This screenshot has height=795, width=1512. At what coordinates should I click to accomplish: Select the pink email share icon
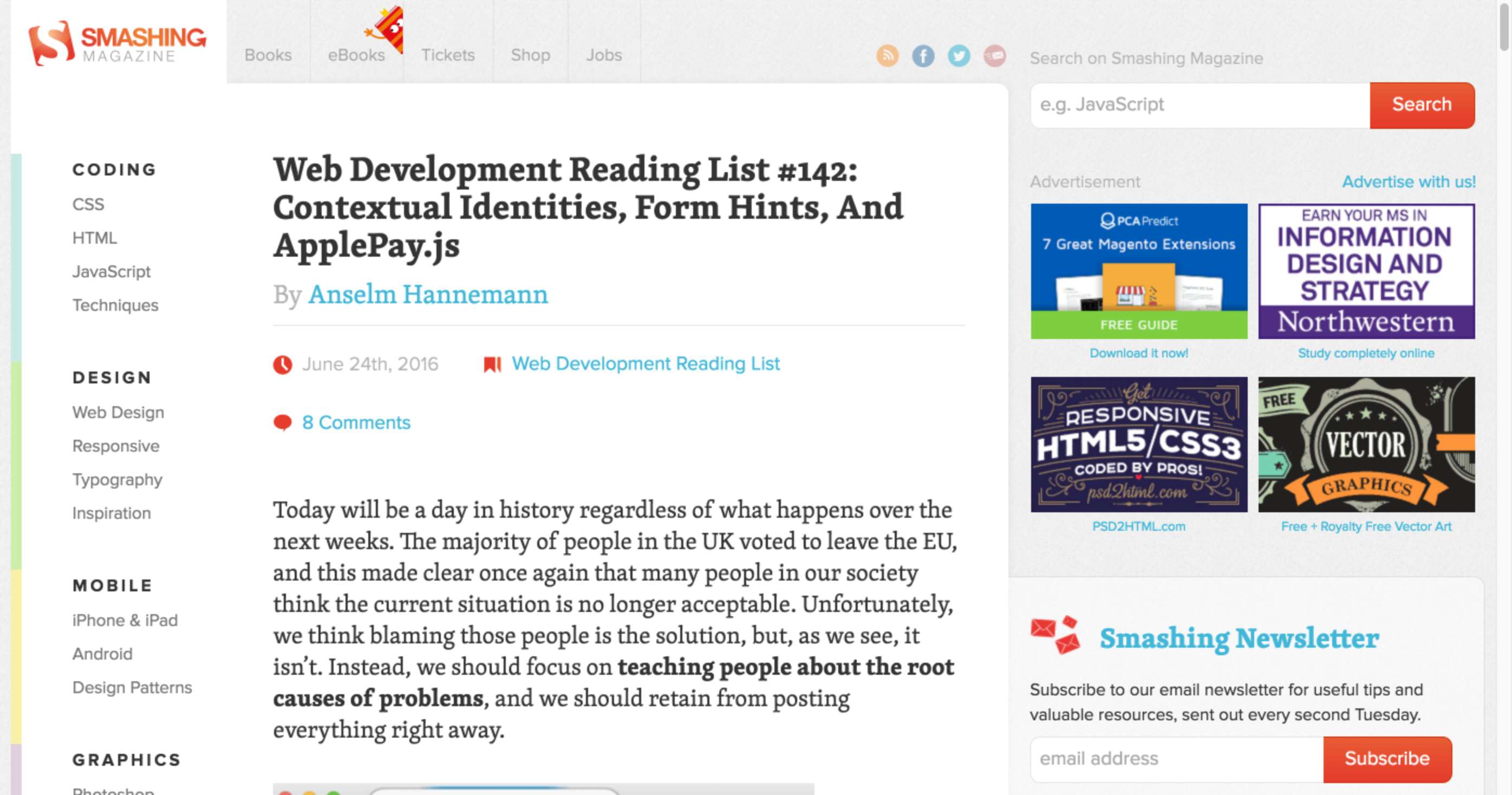[994, 56]
